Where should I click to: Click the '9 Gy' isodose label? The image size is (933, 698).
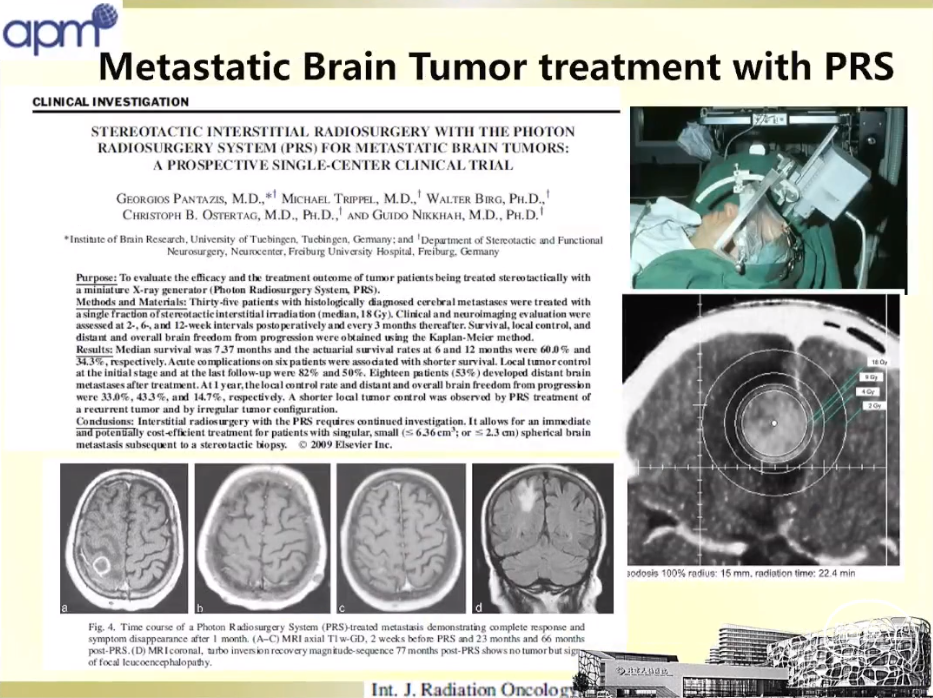pyautogui.click(x=871, y=377)
